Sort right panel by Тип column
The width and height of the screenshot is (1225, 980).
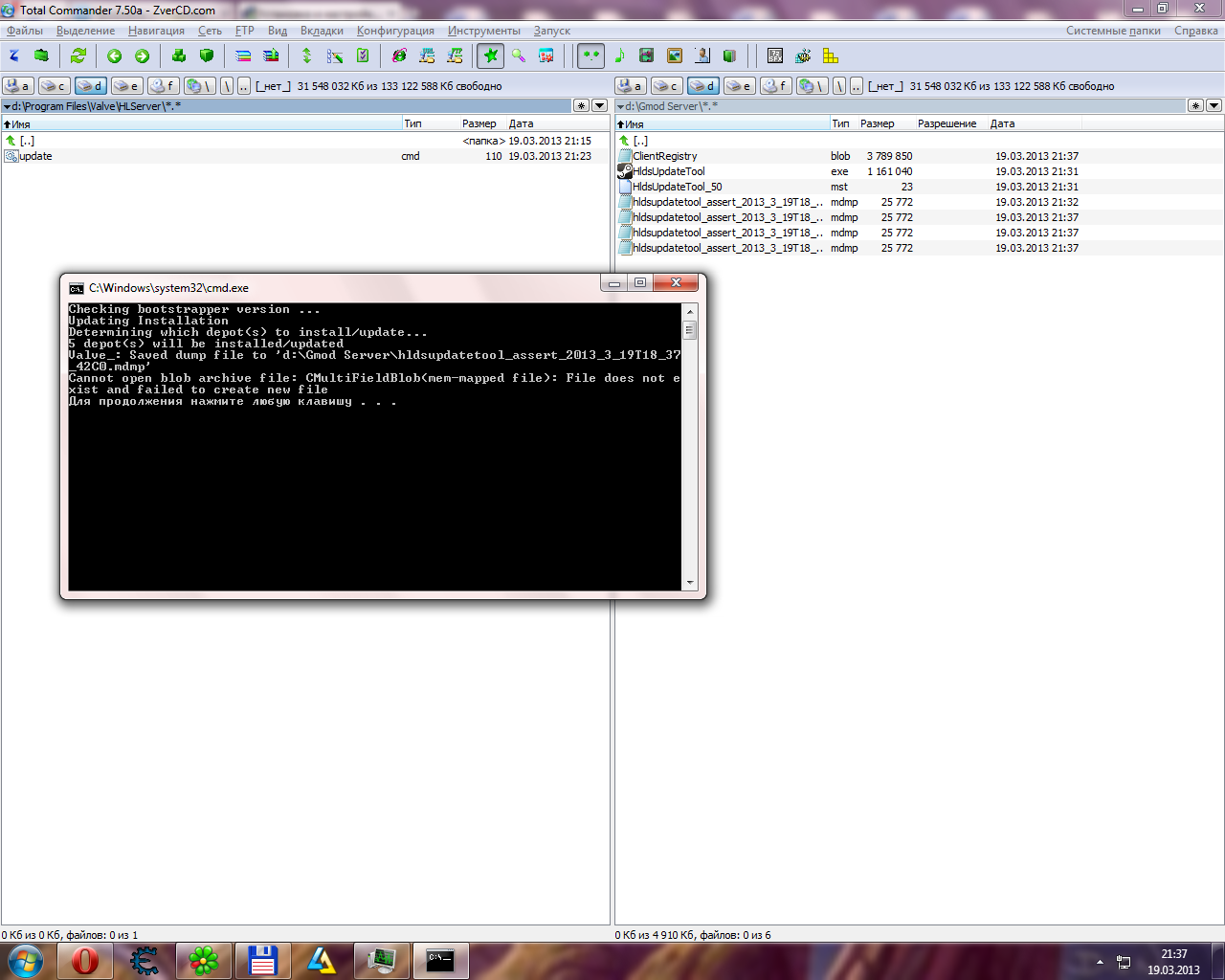coord(843,123)
